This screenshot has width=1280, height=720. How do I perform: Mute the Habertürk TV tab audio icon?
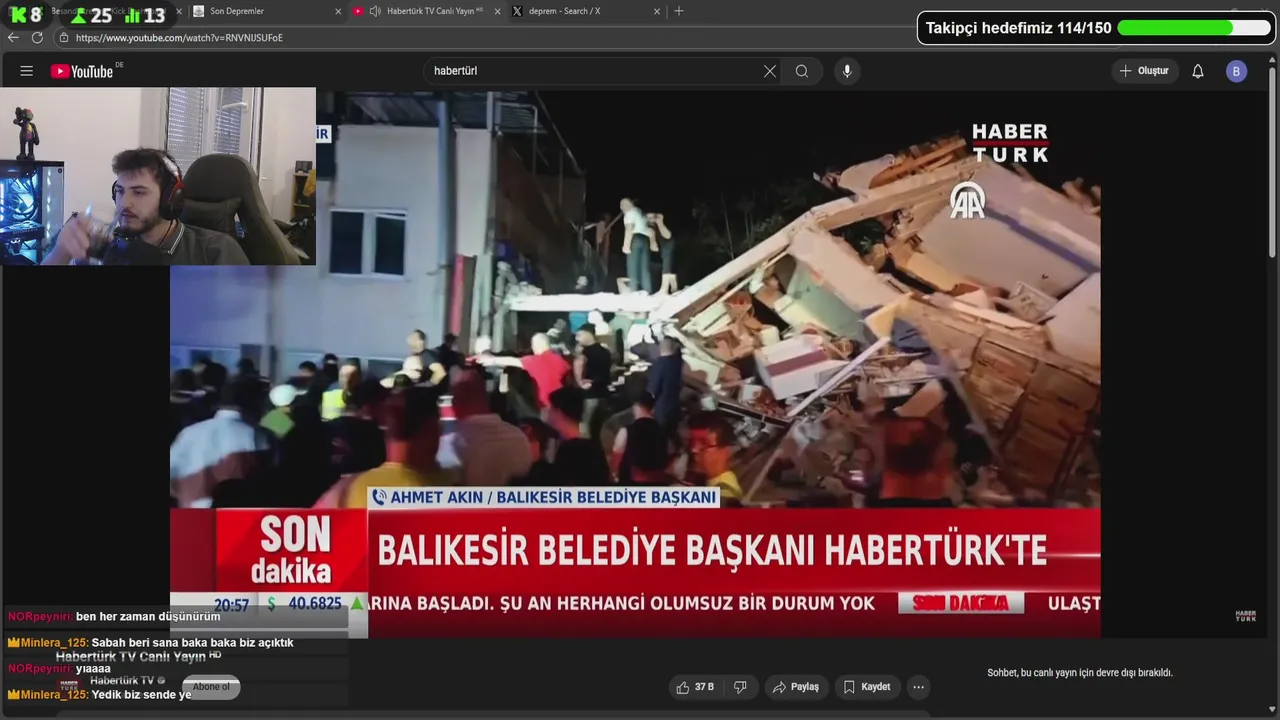click(x=375, y=11)
